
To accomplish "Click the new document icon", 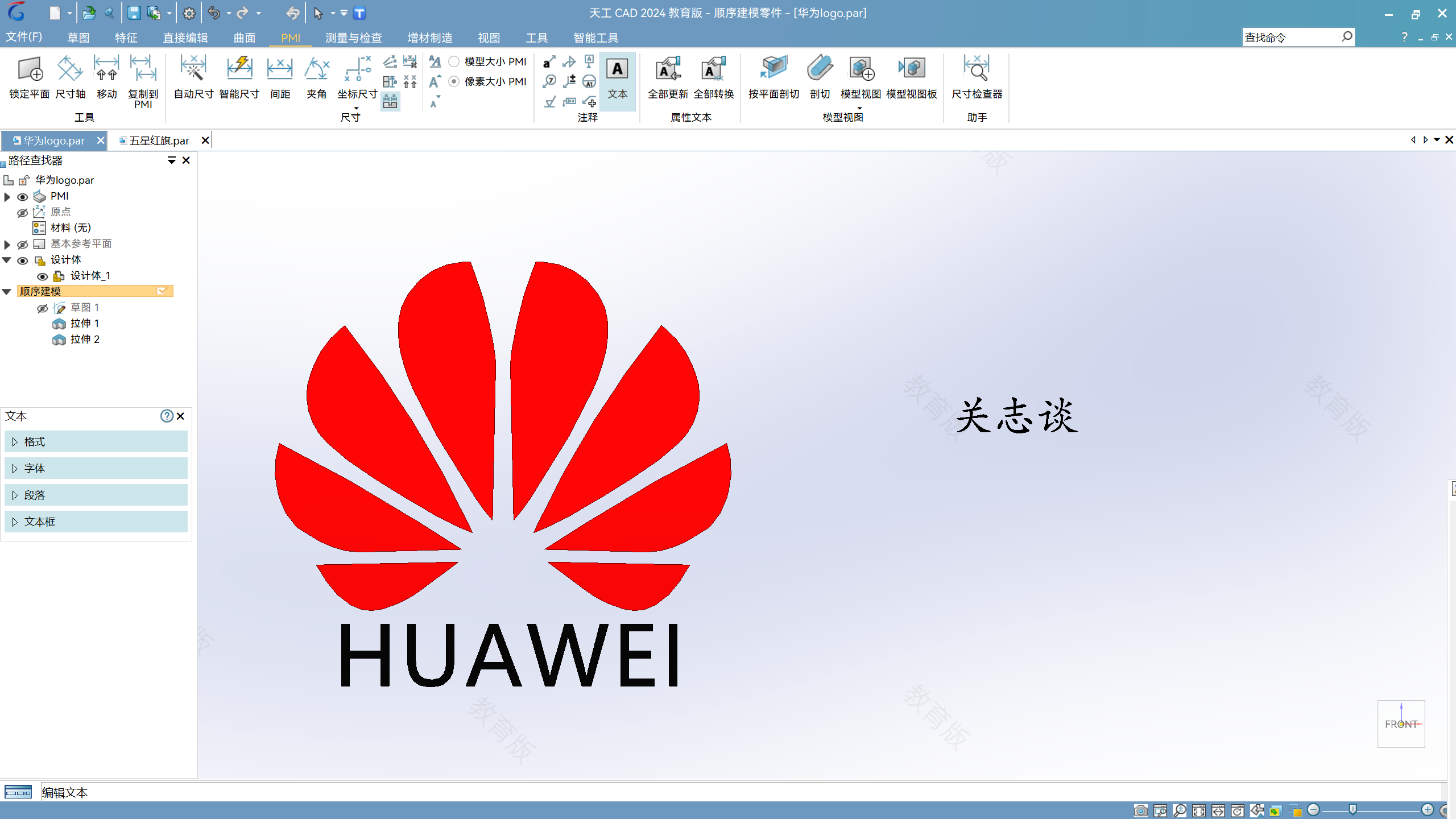I will pos(55,13).
